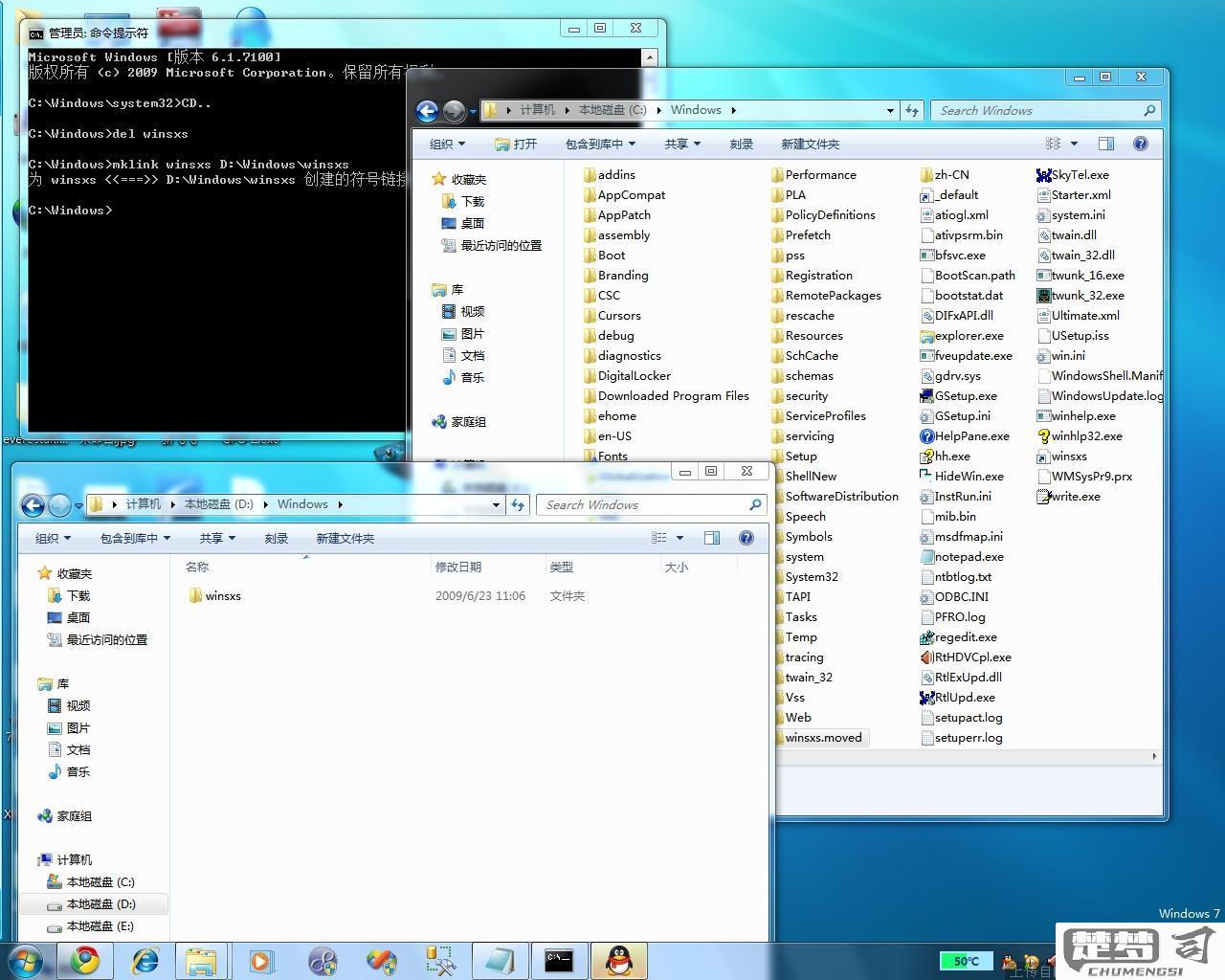The width and height of the screenshot is (1225, 980).
Task: Go back in the C: Windows explorer window
Action: tap(428, 111)
